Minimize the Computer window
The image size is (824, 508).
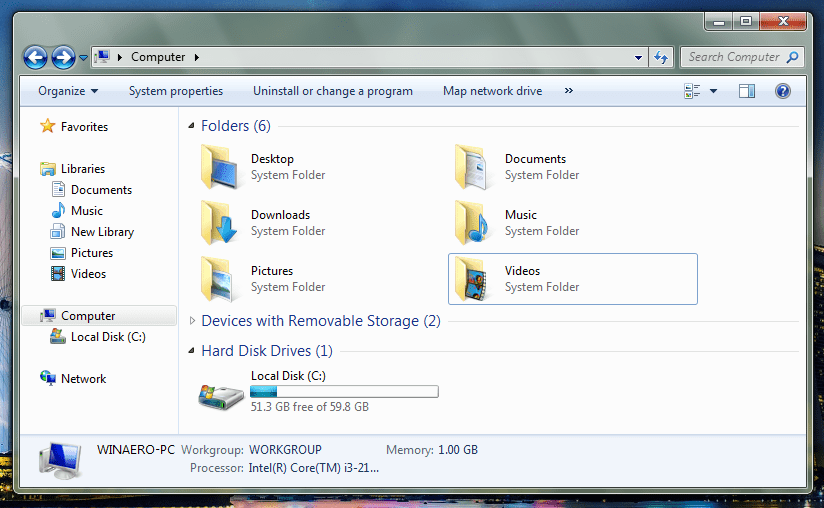tap(719, 21)
